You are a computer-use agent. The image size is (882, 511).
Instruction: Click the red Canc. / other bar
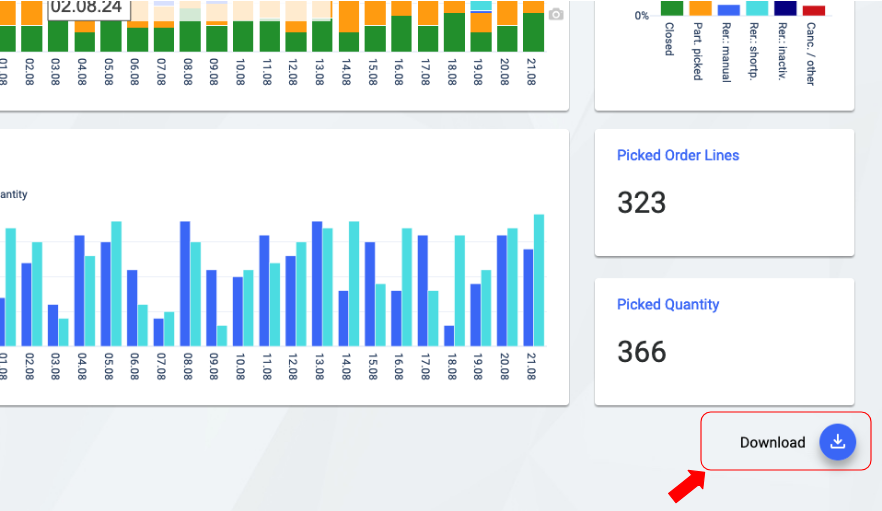pos(814,11)
